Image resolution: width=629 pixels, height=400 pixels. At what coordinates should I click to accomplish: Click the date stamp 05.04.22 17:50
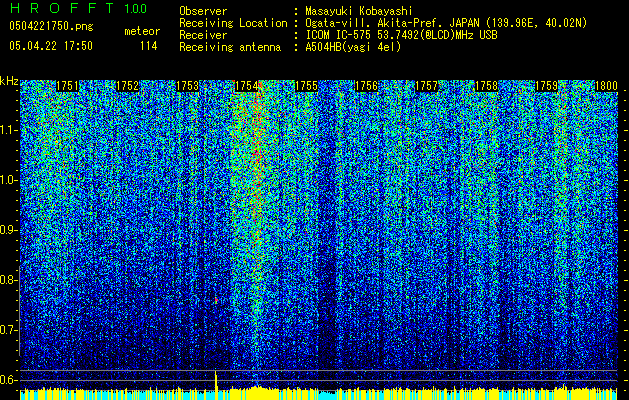tap(51, 46)
